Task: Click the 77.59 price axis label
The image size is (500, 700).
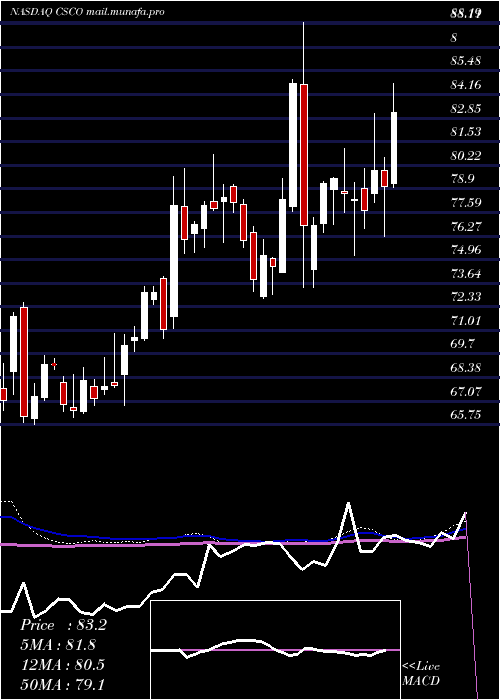Action: click(466, 203)
